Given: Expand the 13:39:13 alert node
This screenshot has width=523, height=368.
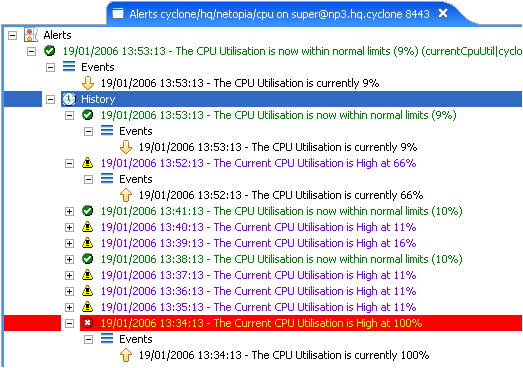Looking at the screenshot, I should tap(69, 244).
